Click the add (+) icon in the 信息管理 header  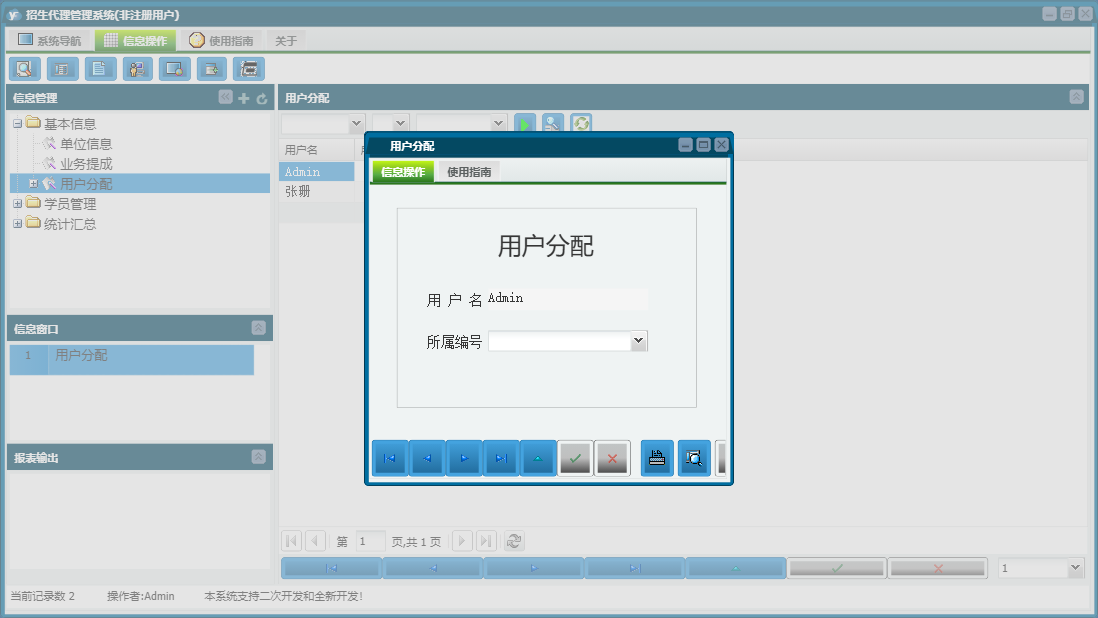click(244, 97)
